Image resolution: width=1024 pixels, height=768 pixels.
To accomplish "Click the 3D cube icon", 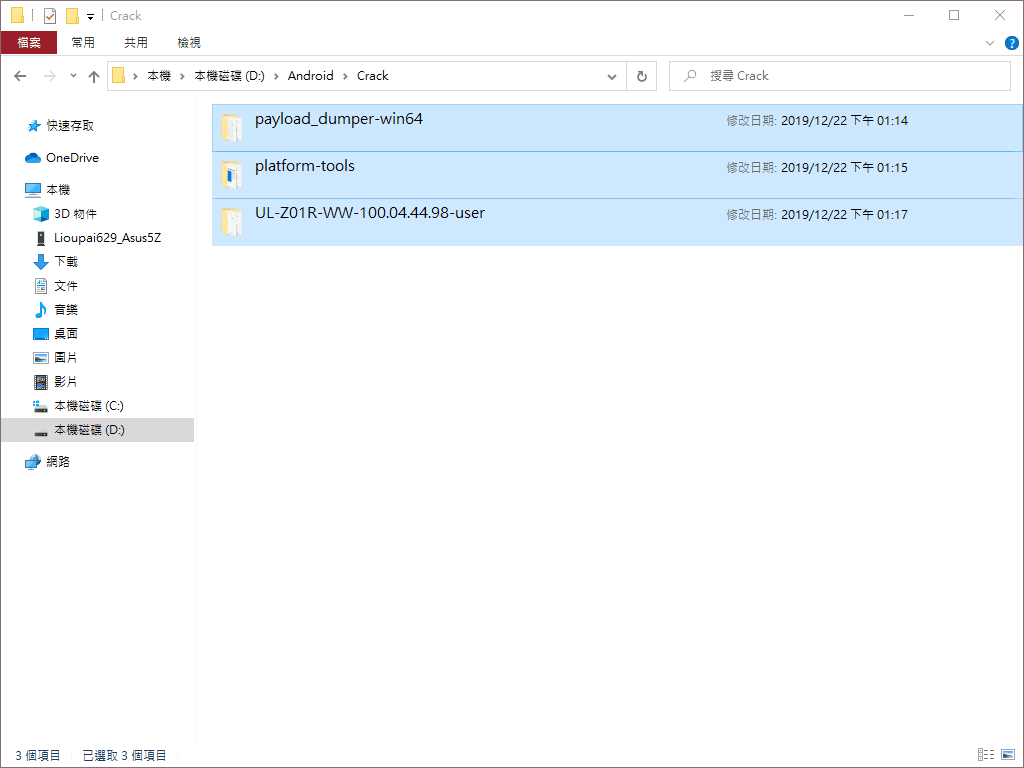I will coord(40,214).
